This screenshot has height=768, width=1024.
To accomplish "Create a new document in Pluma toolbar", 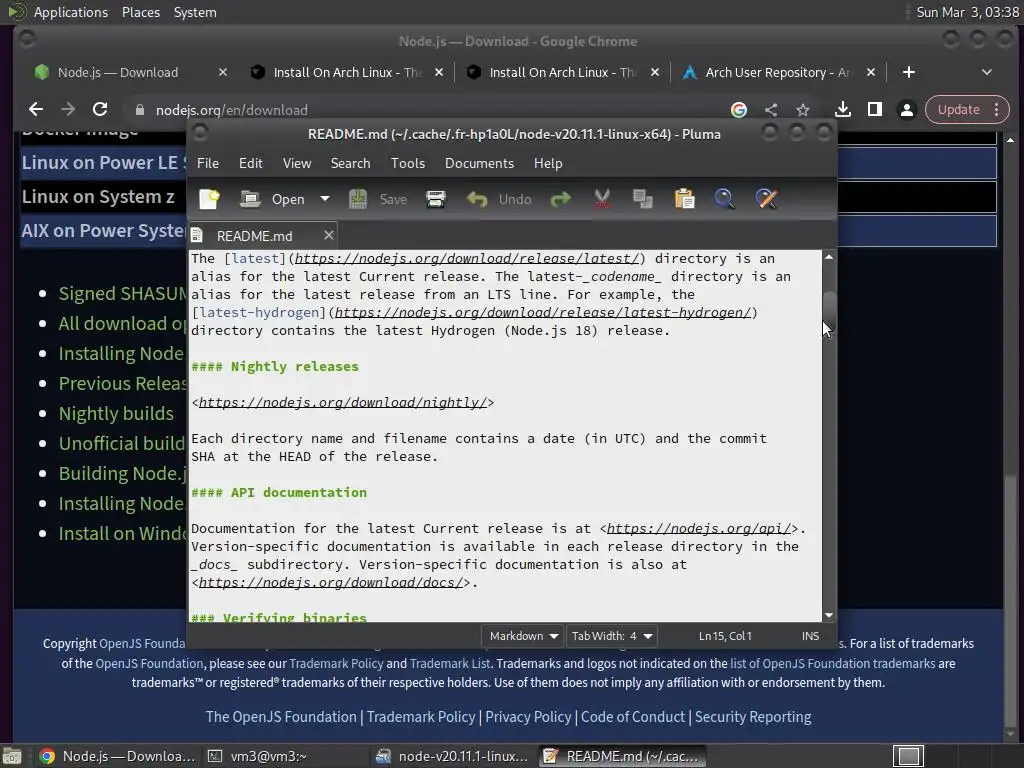I will coord(209,199).
